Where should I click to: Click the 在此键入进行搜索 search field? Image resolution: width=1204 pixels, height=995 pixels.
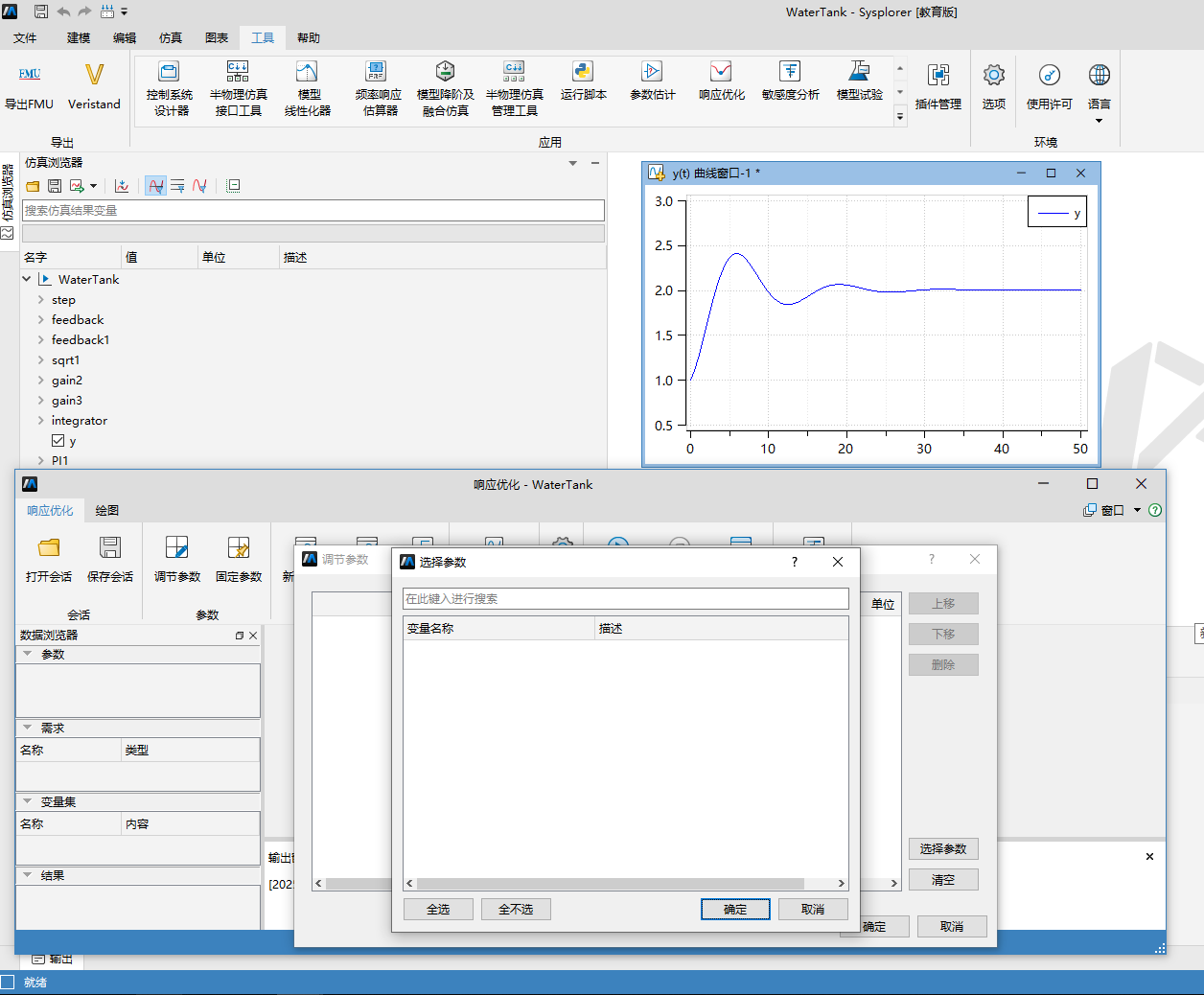tap(625, 598)
